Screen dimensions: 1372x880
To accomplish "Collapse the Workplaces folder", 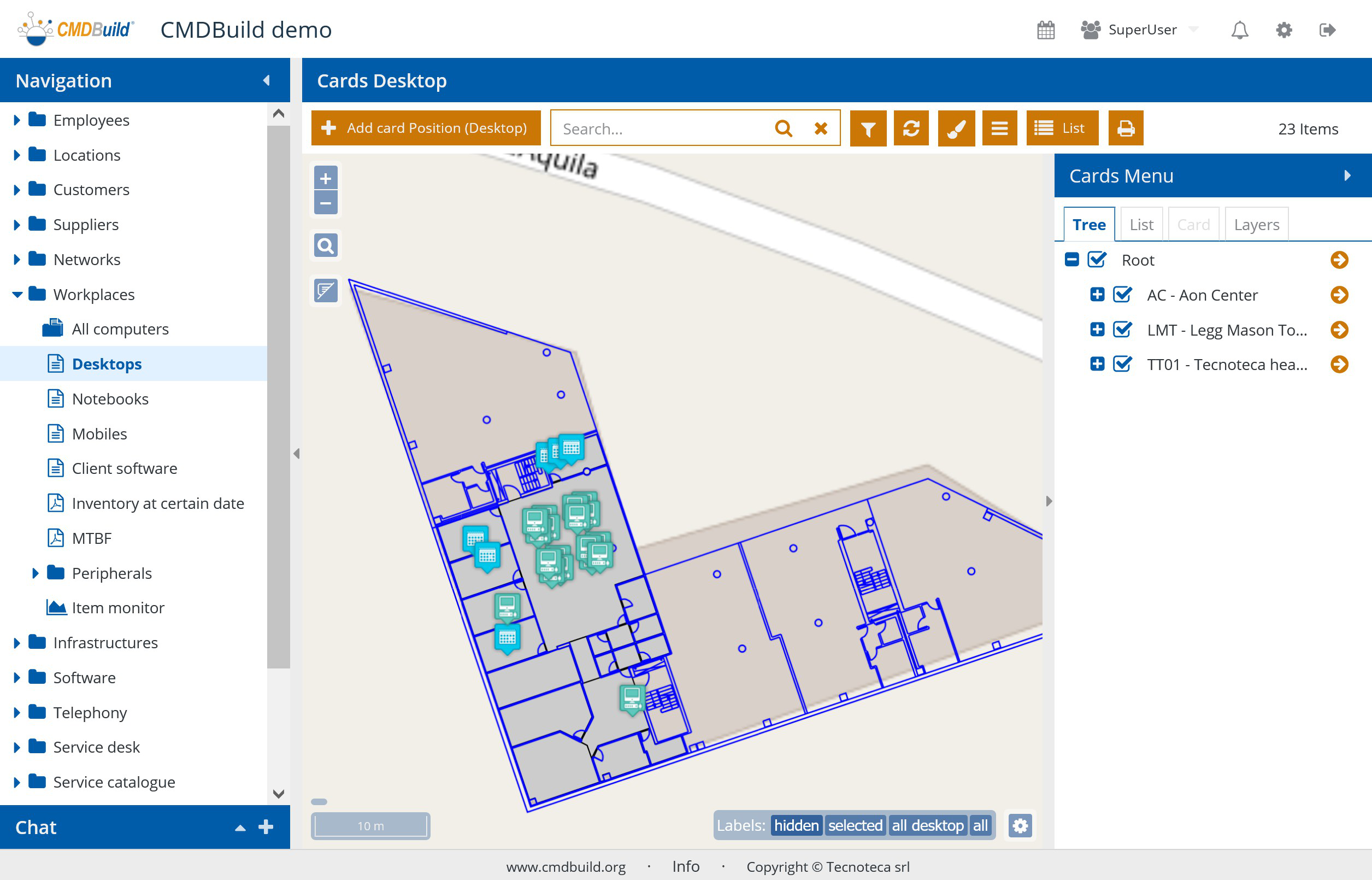I will tap(17, 295).
